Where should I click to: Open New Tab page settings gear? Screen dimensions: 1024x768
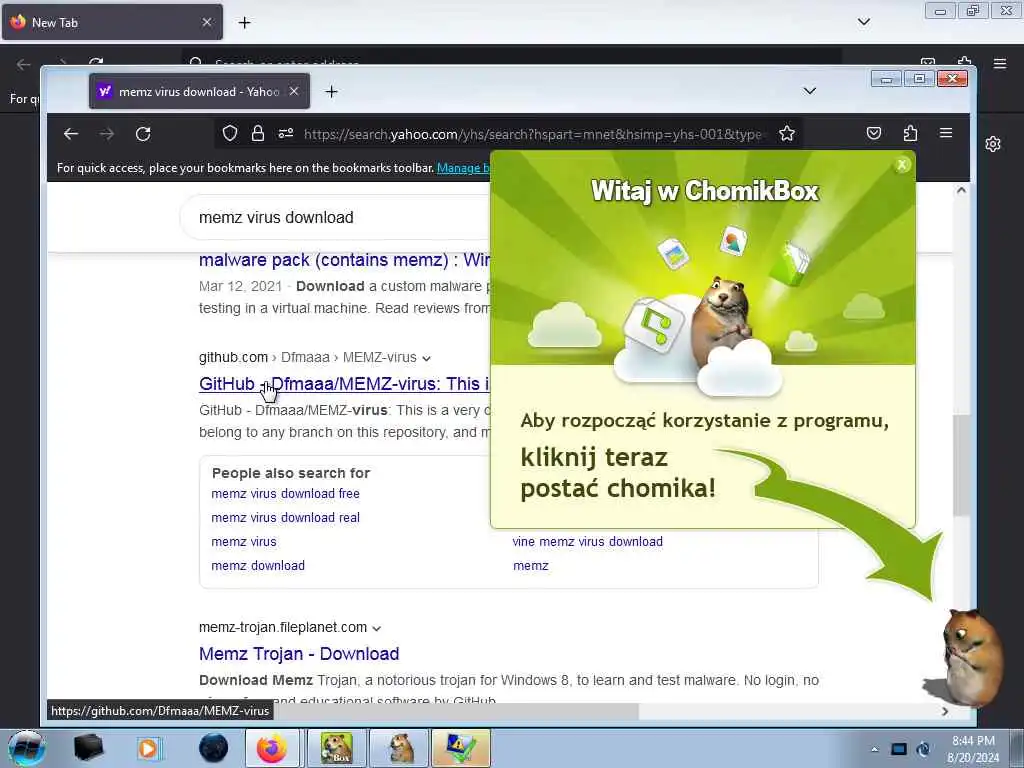[x=993, y=144]
